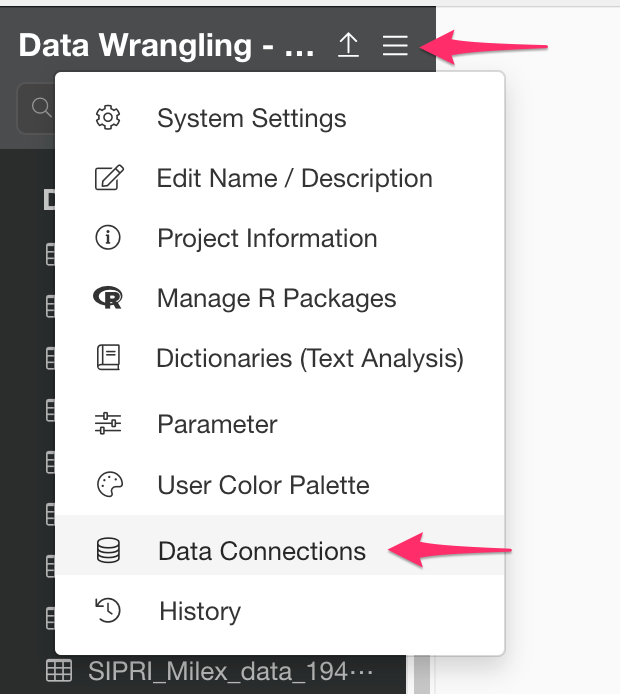Click the hamburger menu icon

395,46
